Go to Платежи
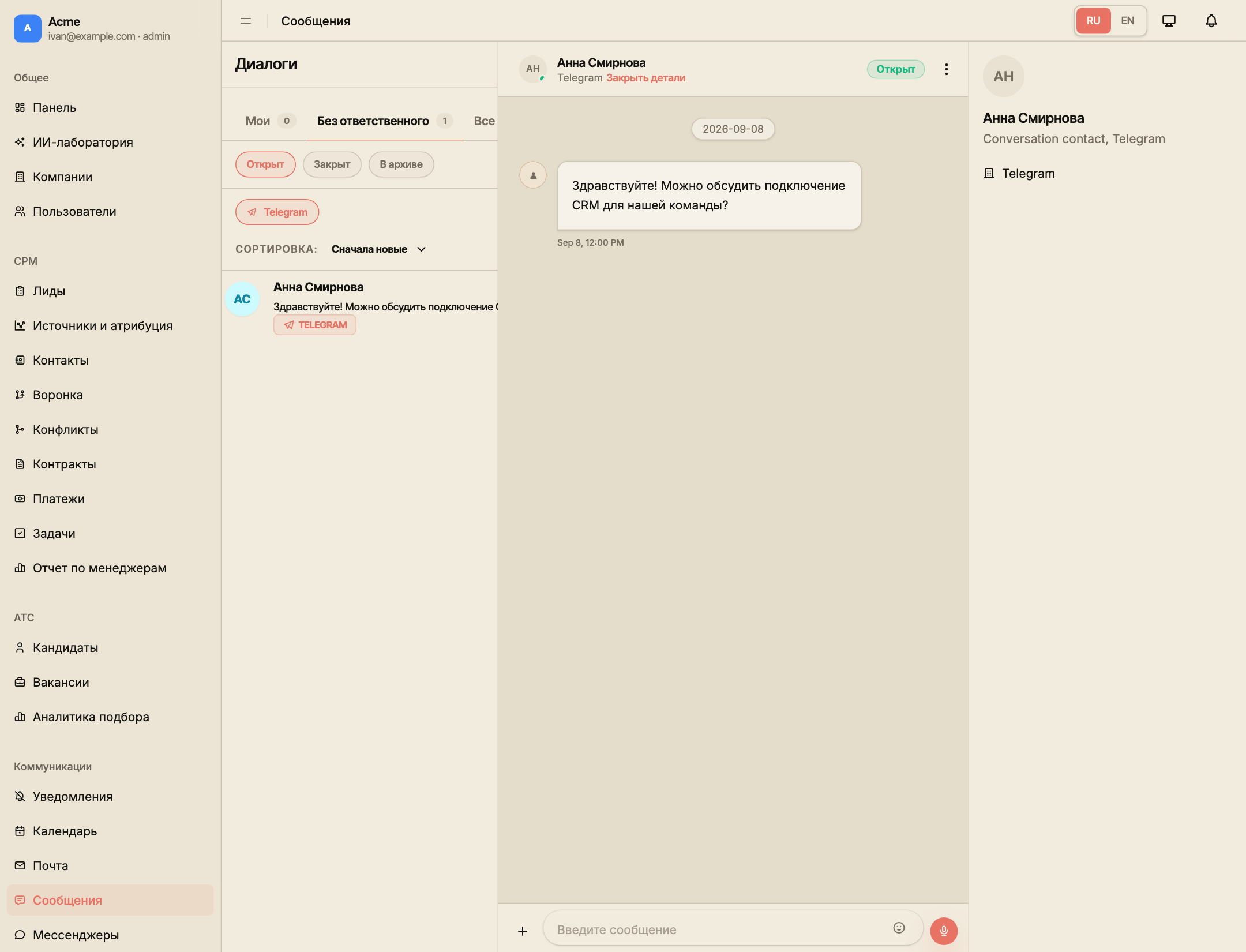This screenshot has width=1246, height=952. [x=110, y=499]
